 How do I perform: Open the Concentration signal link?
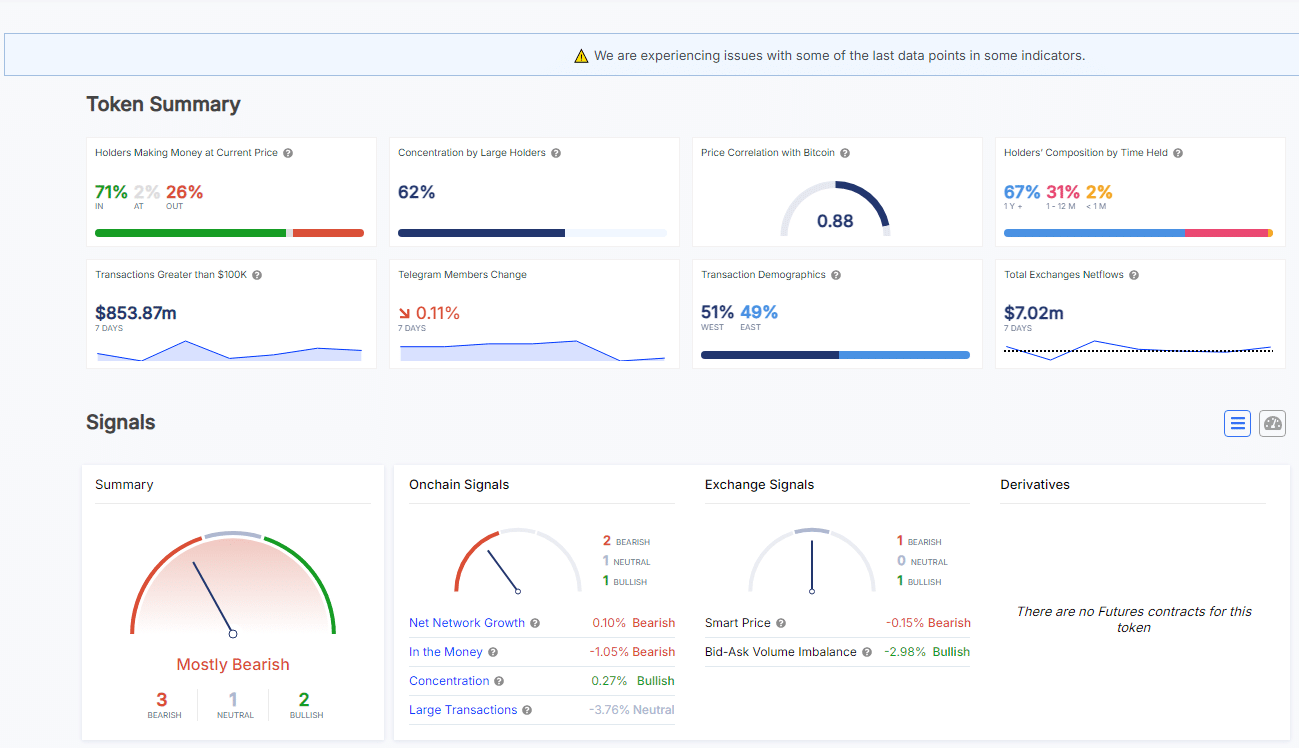click(449, 681)
